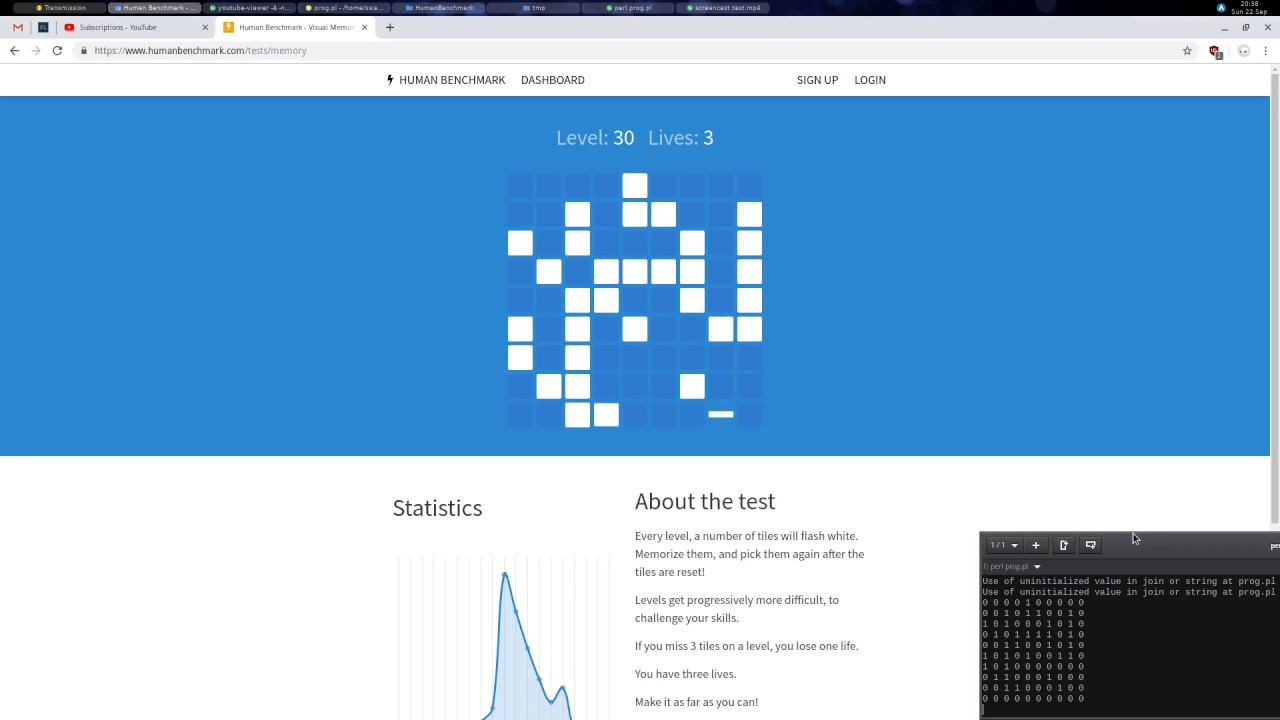1280x720 pixels.
Task: Click the terminal new window icon
Action: [1091, 545]
